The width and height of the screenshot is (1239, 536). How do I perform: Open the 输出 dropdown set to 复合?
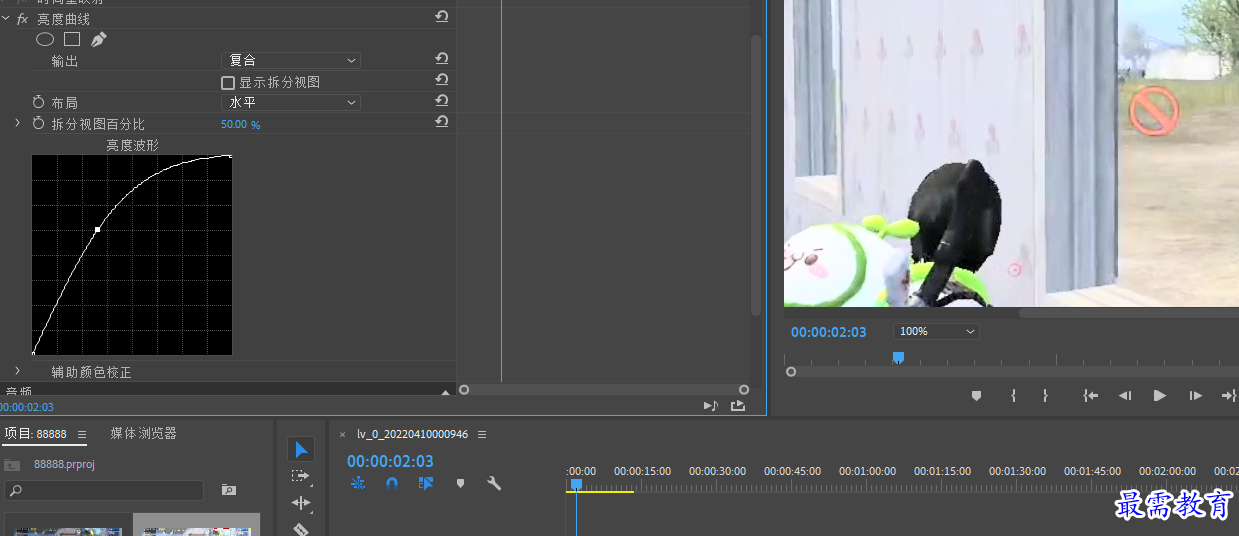click(x=290, y=60)
